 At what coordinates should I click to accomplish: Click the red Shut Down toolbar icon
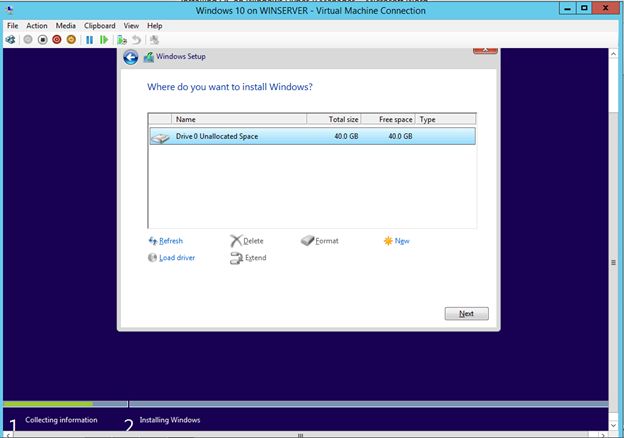click(57, 39)
